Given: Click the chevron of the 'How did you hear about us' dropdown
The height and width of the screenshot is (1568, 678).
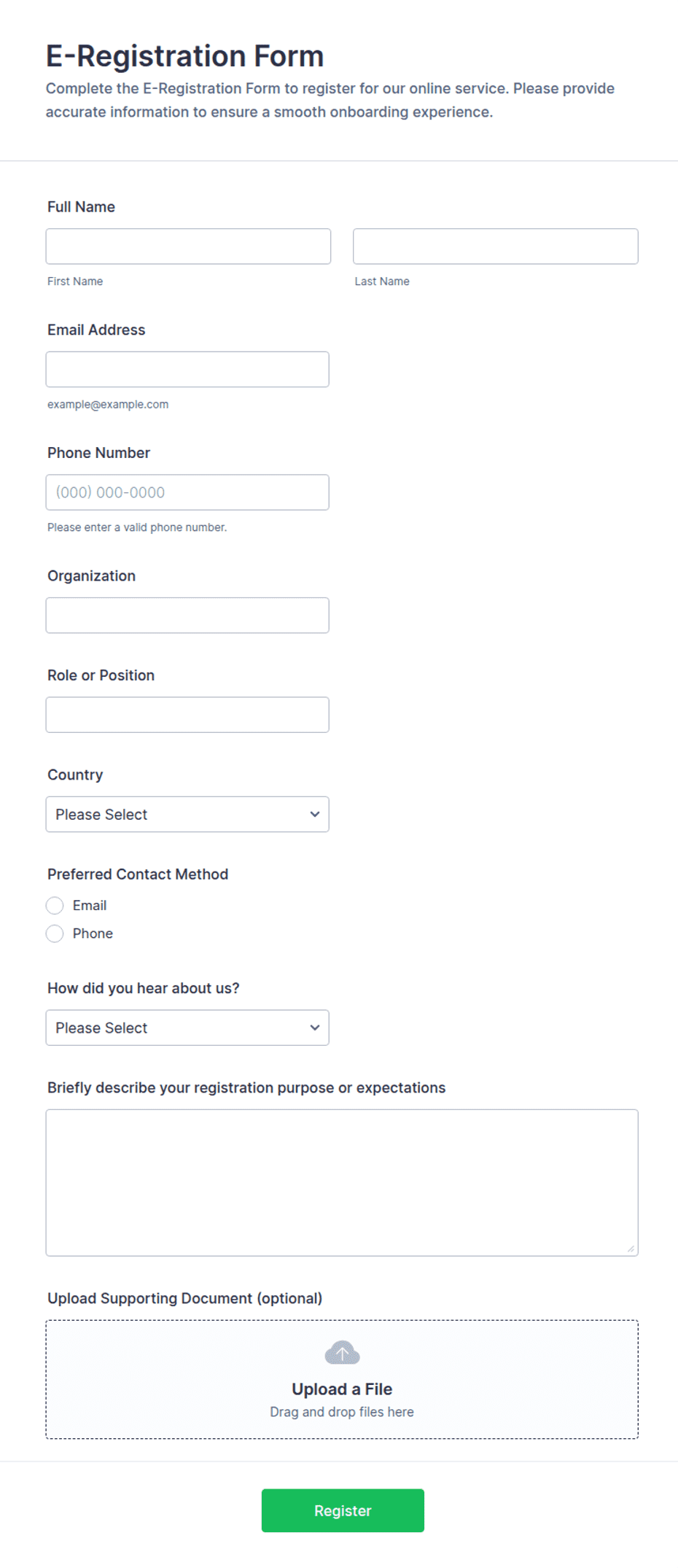Looking at the screenshot, I should click(315, 1028).
